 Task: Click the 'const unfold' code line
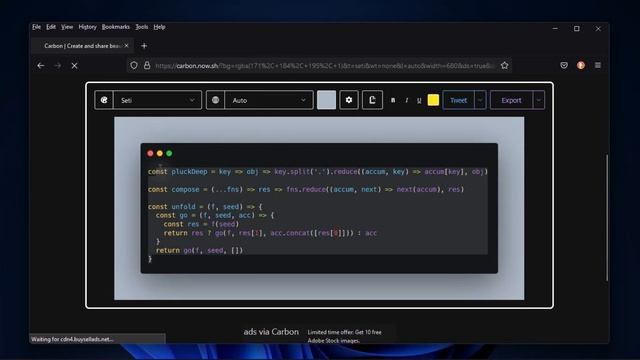click(205, 207)
